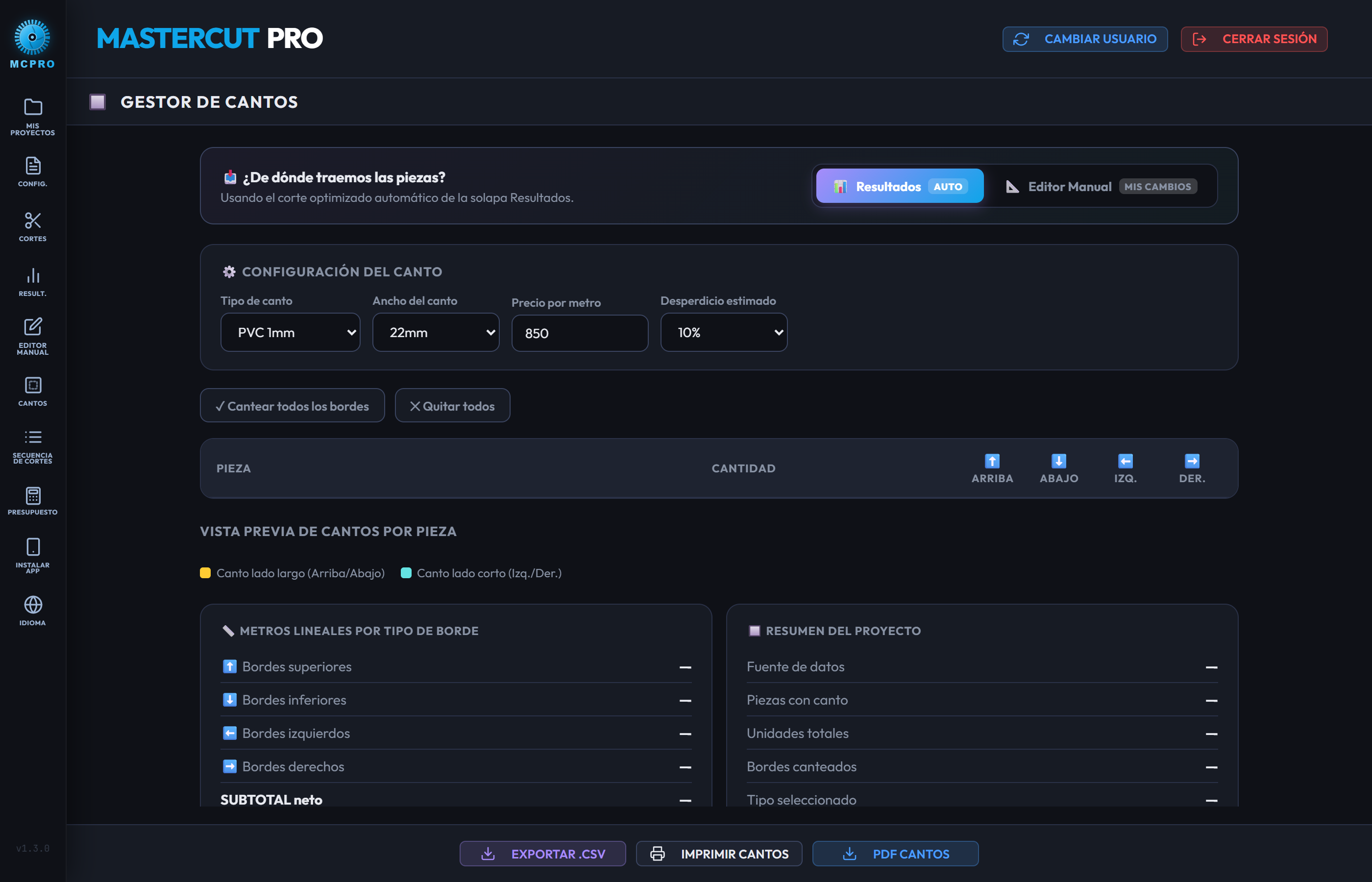Click the Fuente de datos row label

coord(795,667)
